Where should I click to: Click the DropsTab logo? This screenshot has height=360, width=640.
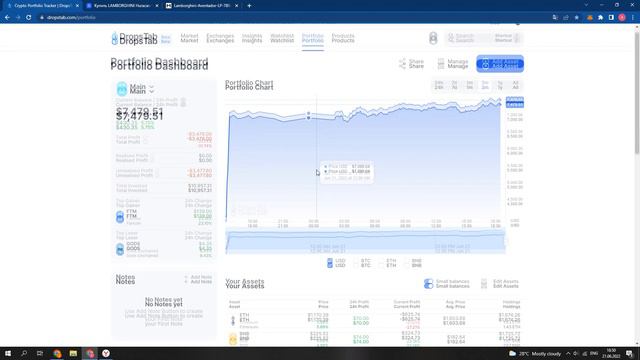pos(134,38)
